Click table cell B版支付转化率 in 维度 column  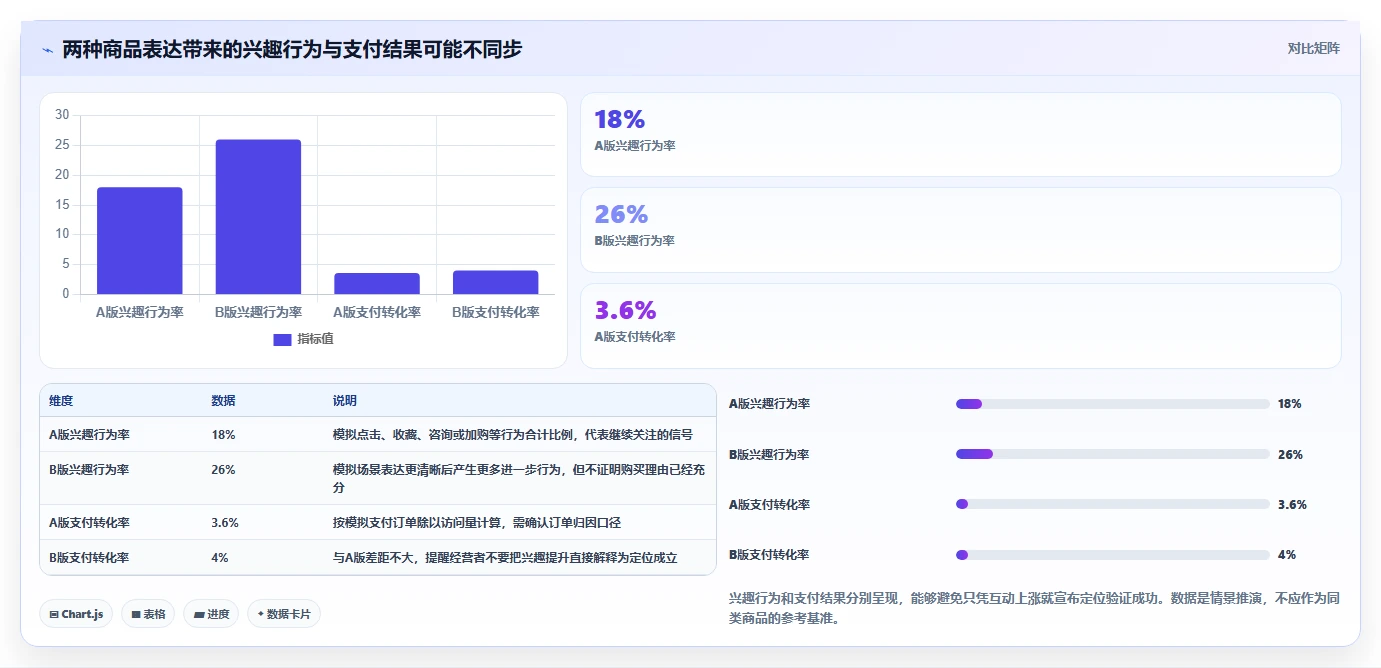coord(89,557)
